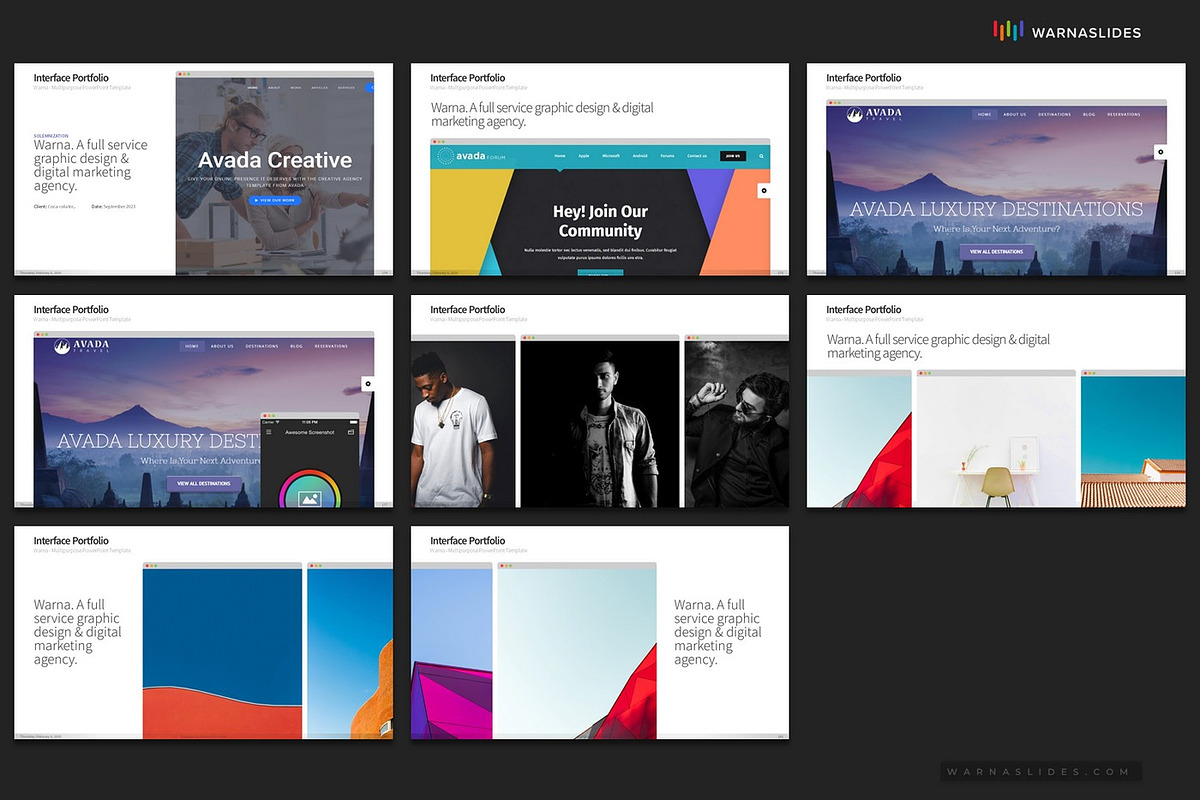Click the JOIN US button in Avada Forum
The width and height of the screenshot is (1200, 800).
click(x=734, y=156)
